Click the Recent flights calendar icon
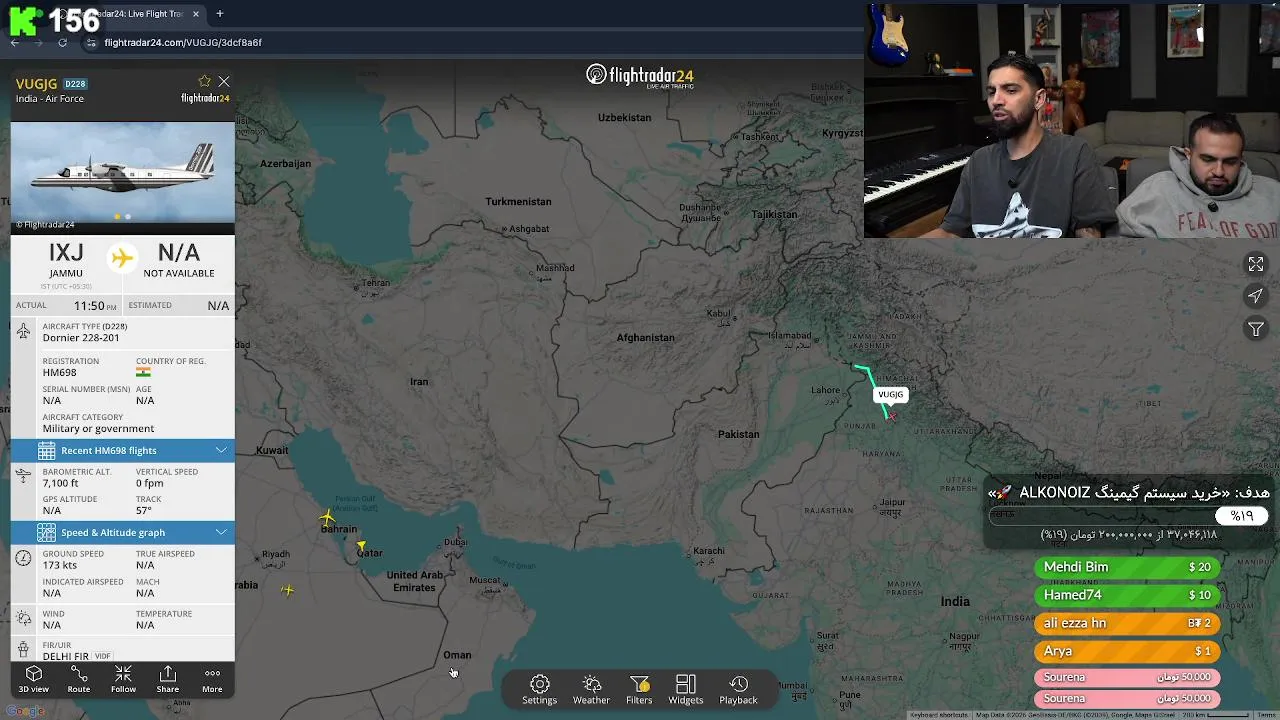The image size is (1280, 720). click(47, 450)
